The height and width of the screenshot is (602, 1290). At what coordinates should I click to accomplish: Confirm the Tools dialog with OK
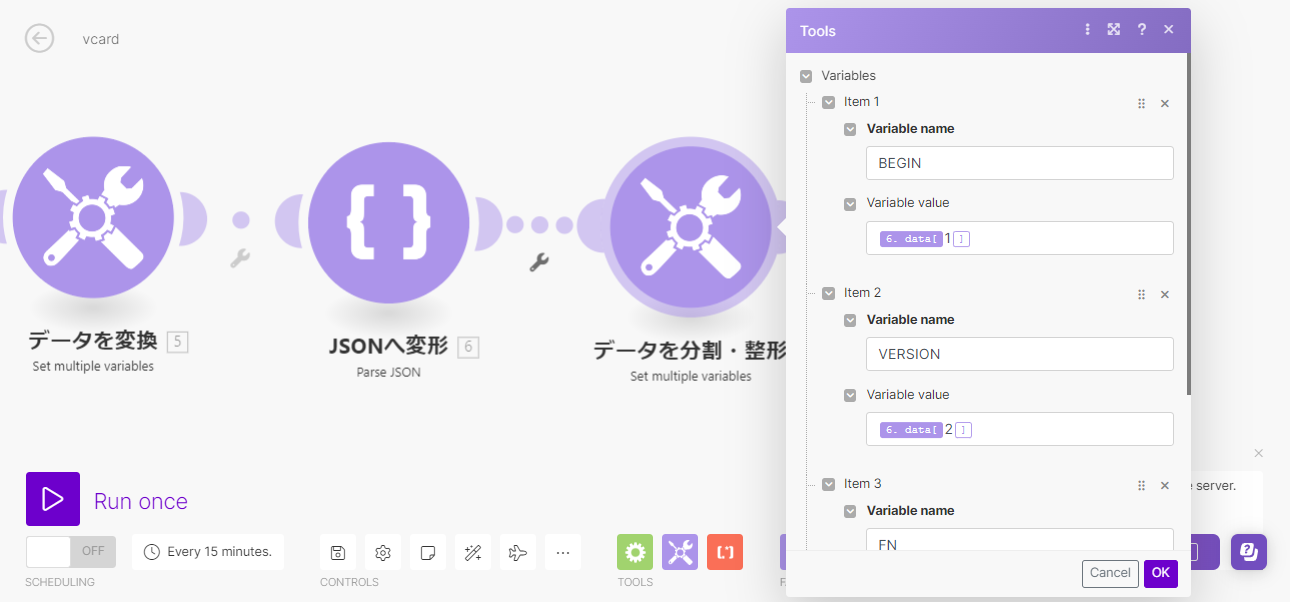[1160, 573]
